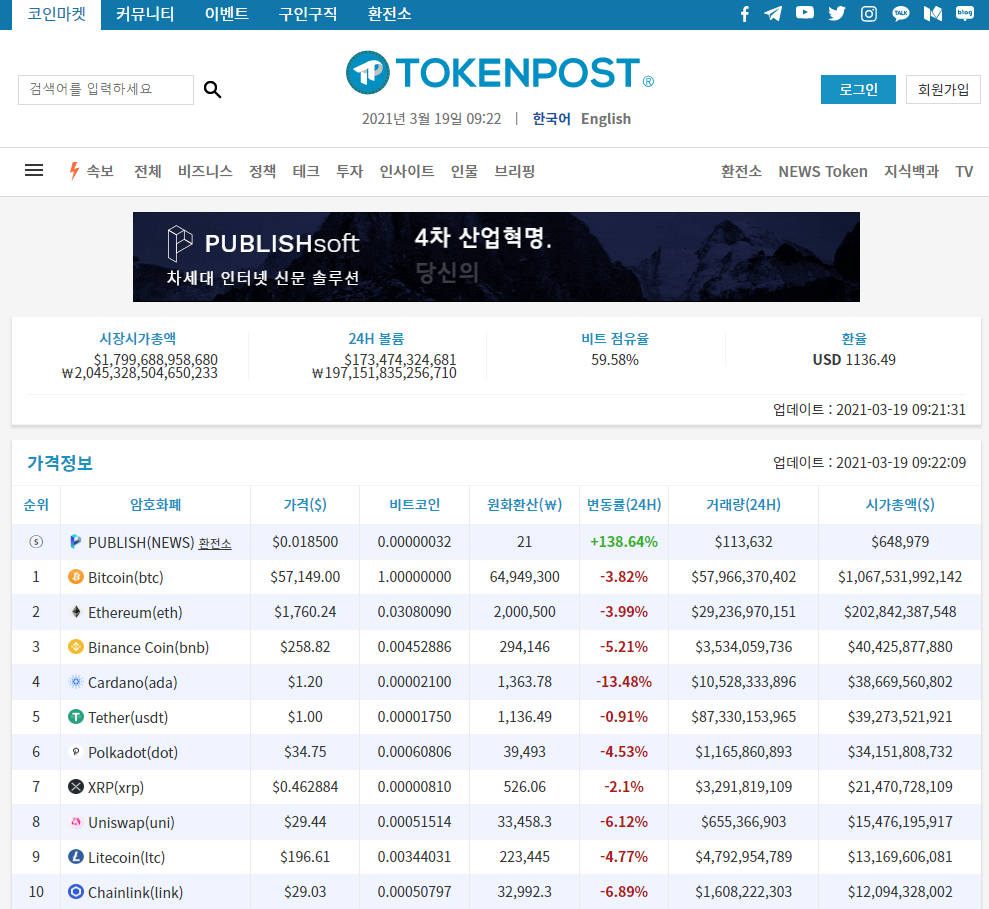989x909 pixels.
Task: Click the sponsored S rank icon
Action: coord(36,542)
